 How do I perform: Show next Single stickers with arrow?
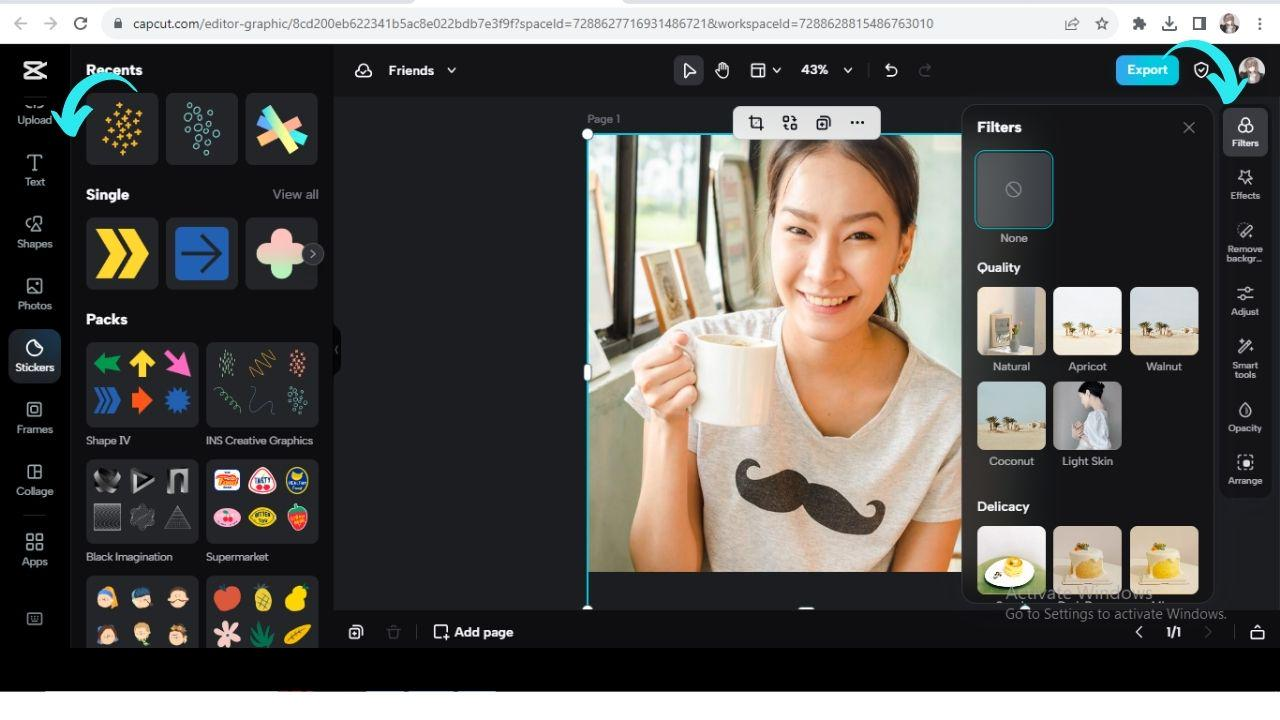312,254
